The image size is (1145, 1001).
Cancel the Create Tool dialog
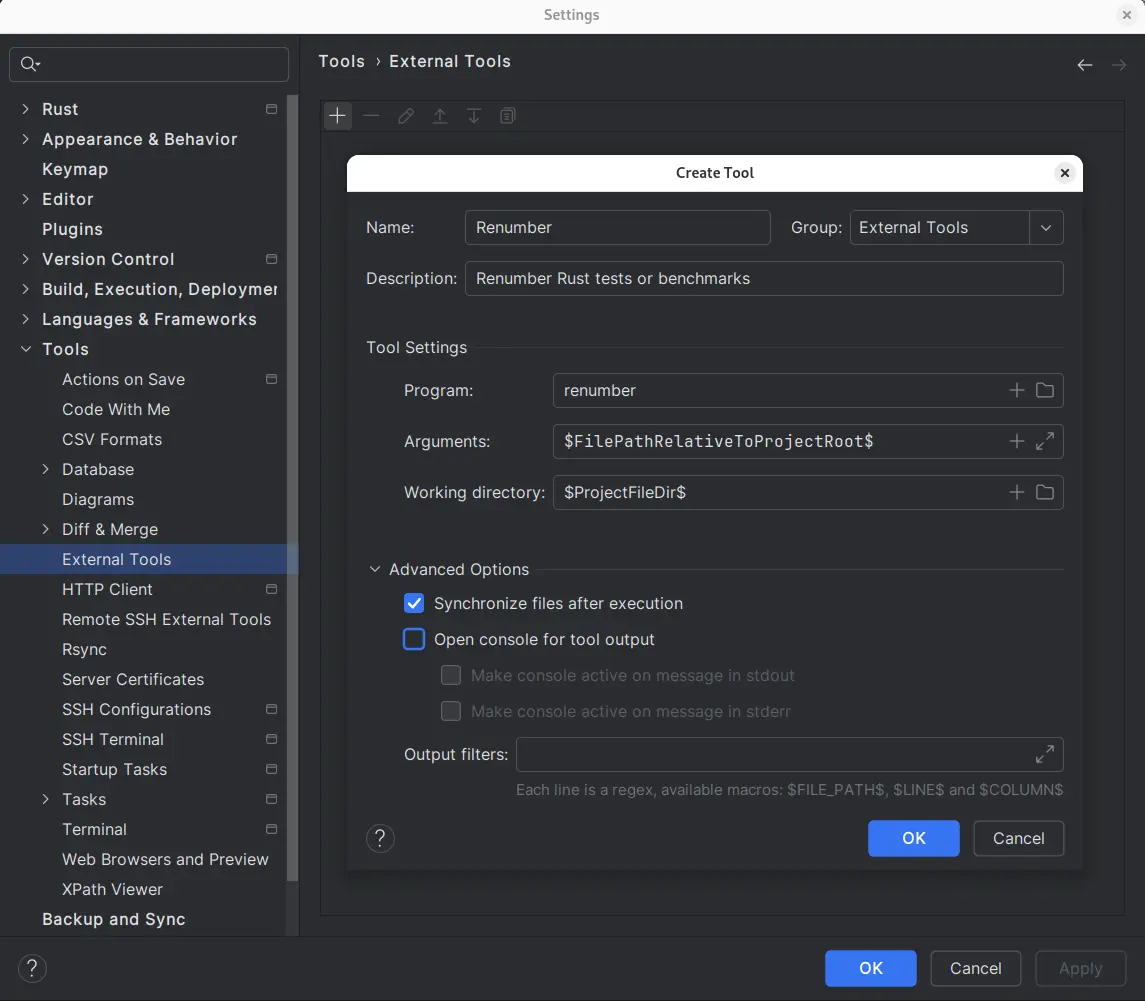(1018, 838)
